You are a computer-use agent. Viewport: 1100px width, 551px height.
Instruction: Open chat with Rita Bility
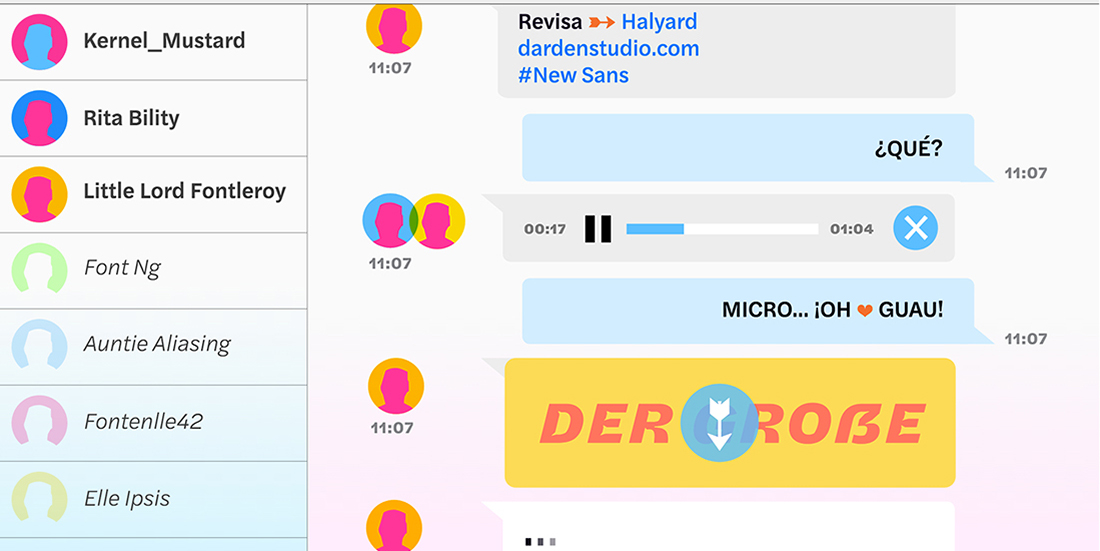(131, 118)
